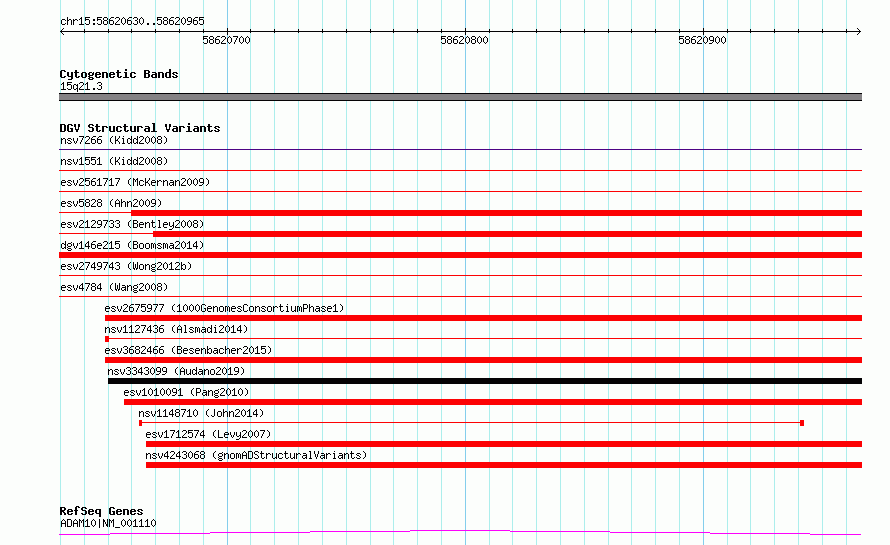Click the red bar of esv2675977
The image size is (890, 545).
pyautogui.click(x=483, y=318)
